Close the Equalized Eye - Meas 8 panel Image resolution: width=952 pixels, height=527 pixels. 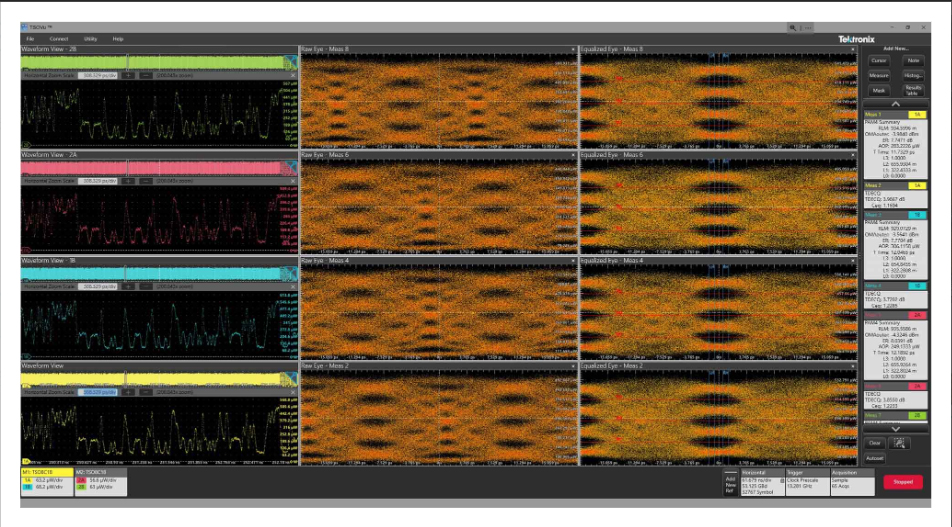[x=853, y=50]
